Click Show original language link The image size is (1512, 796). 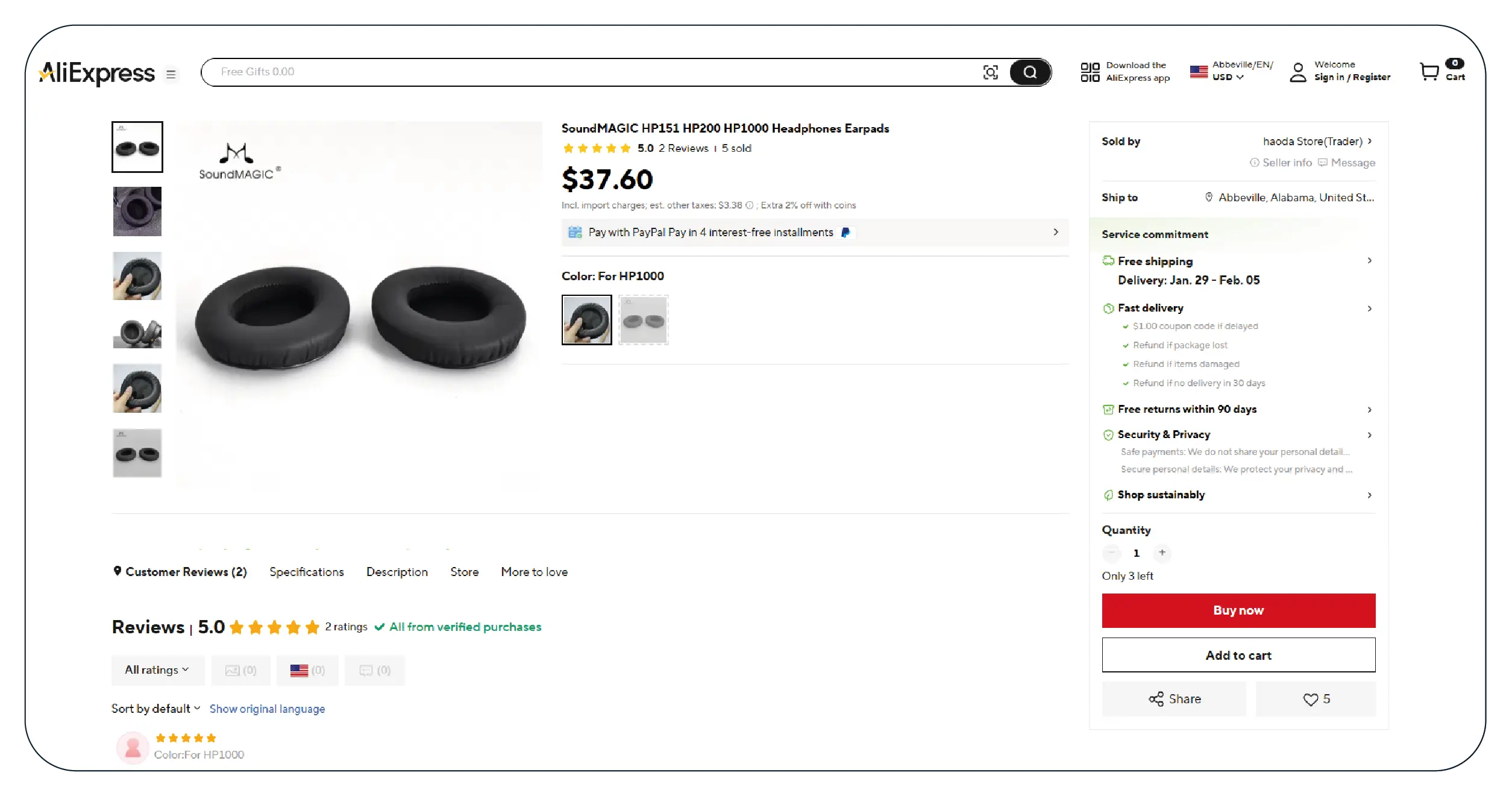[267, 709]
